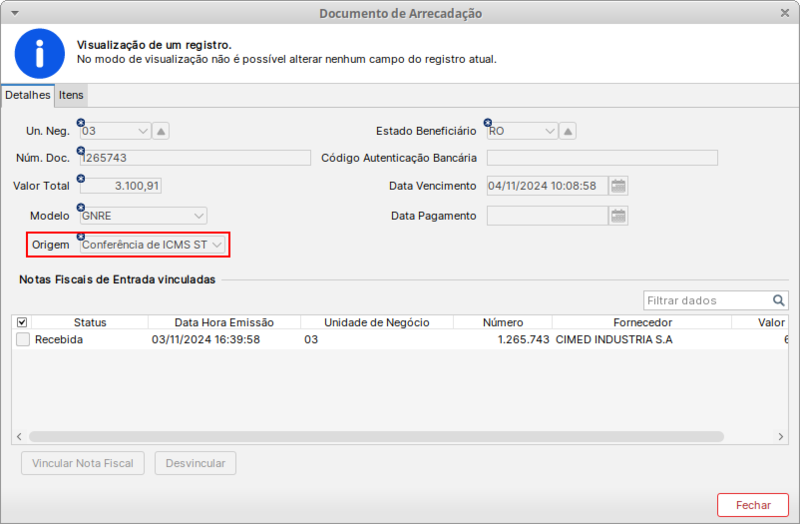Click the scroll-left arrow of the table
The height and width of the screenshot is (524, 800).
coord(19,437)
